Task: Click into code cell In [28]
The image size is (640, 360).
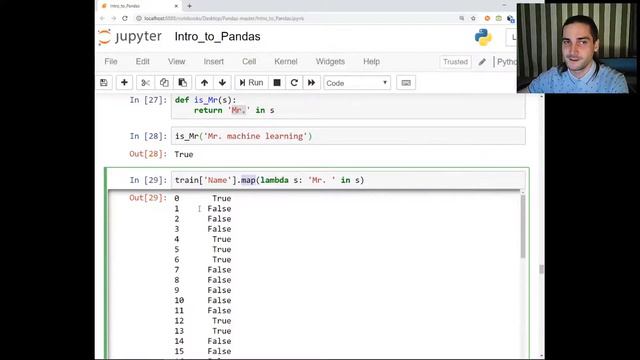Action: coord(348,136)
